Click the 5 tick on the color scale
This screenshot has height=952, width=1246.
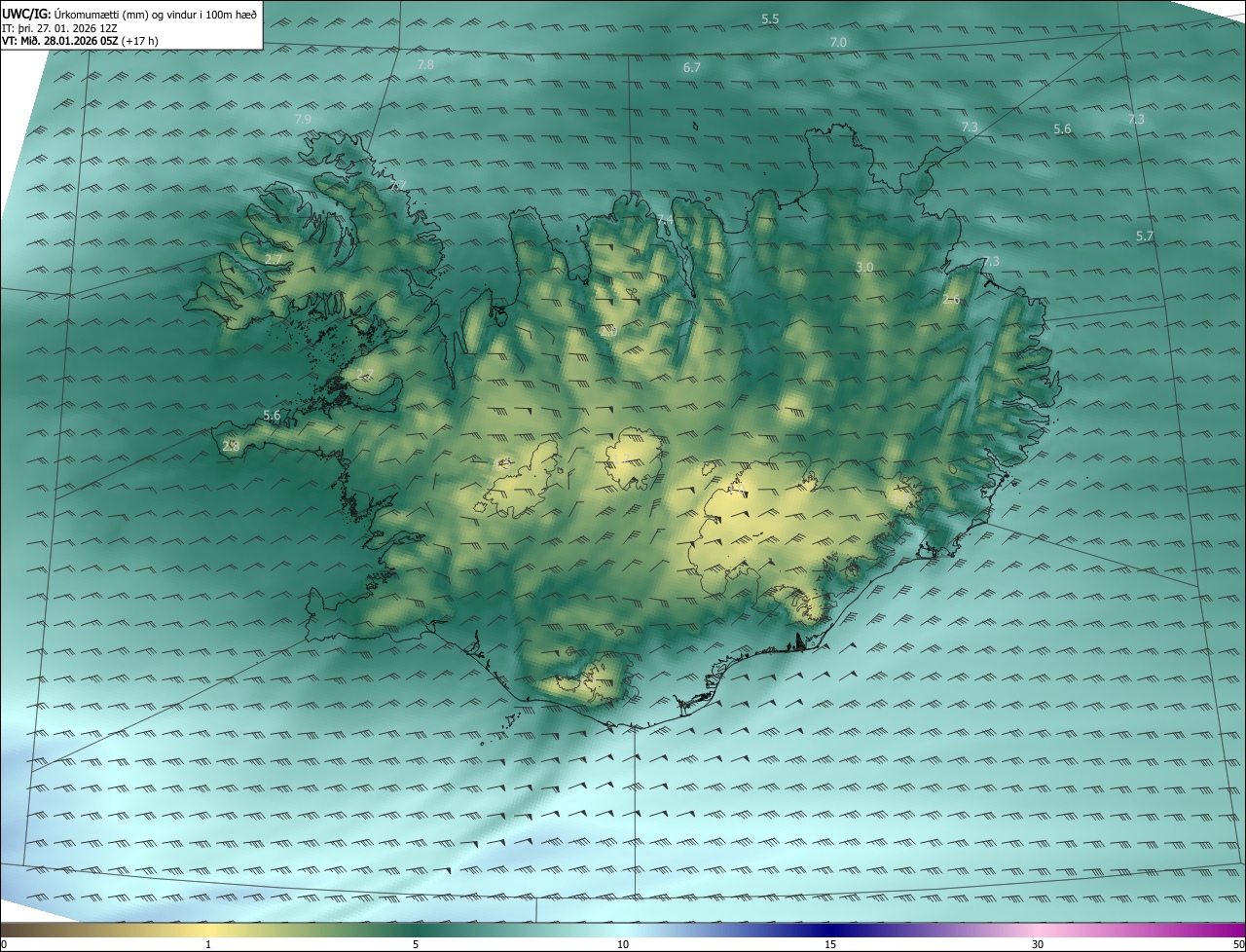416,945
